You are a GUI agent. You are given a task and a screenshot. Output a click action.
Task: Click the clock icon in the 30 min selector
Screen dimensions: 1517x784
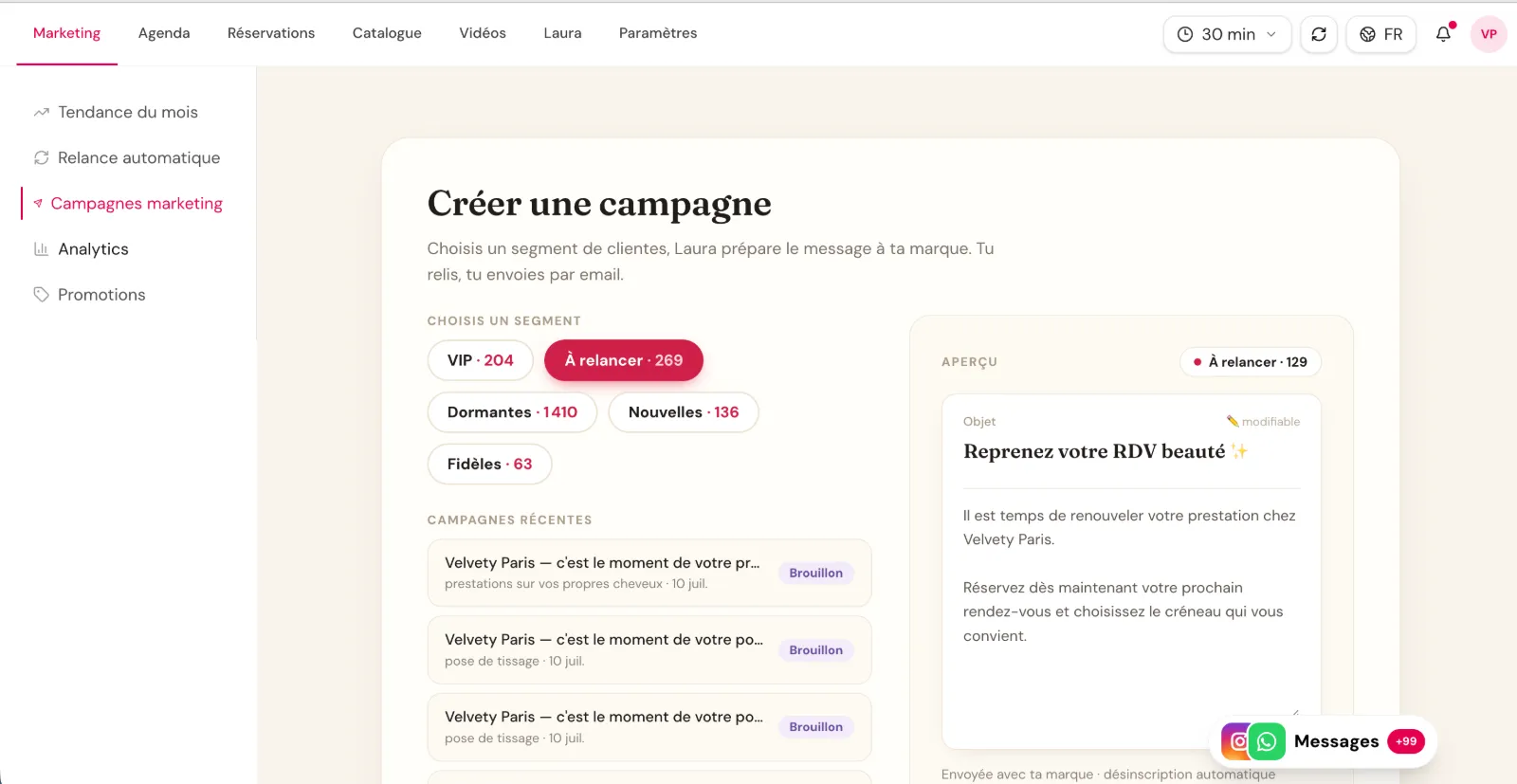1185,34
